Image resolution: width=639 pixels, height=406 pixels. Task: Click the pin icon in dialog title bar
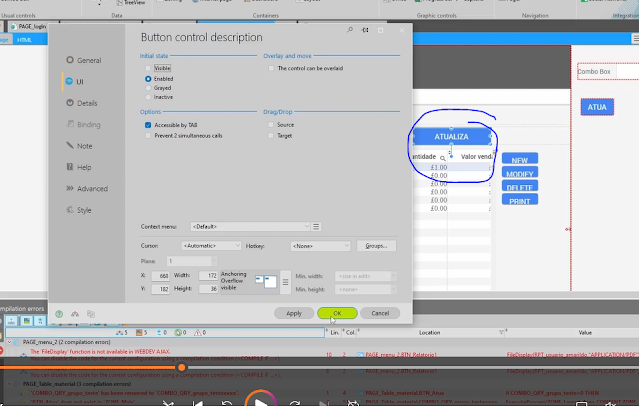point(365,30)
